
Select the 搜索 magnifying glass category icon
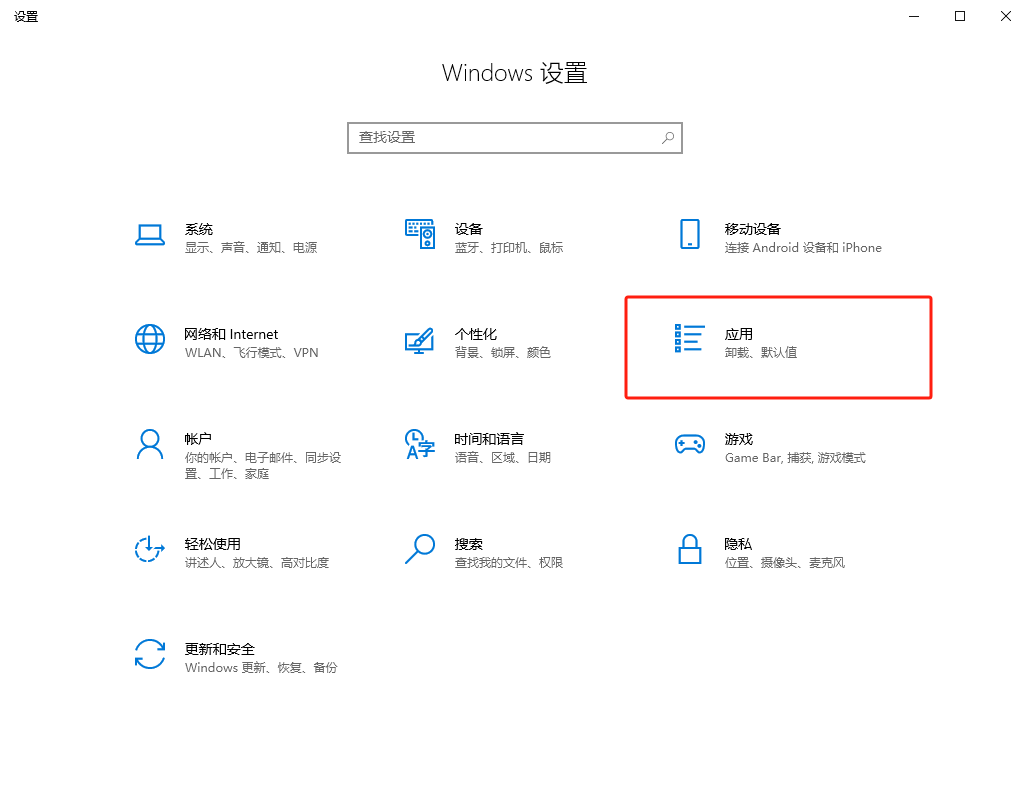pyautogui.click(x=420, y=549)
